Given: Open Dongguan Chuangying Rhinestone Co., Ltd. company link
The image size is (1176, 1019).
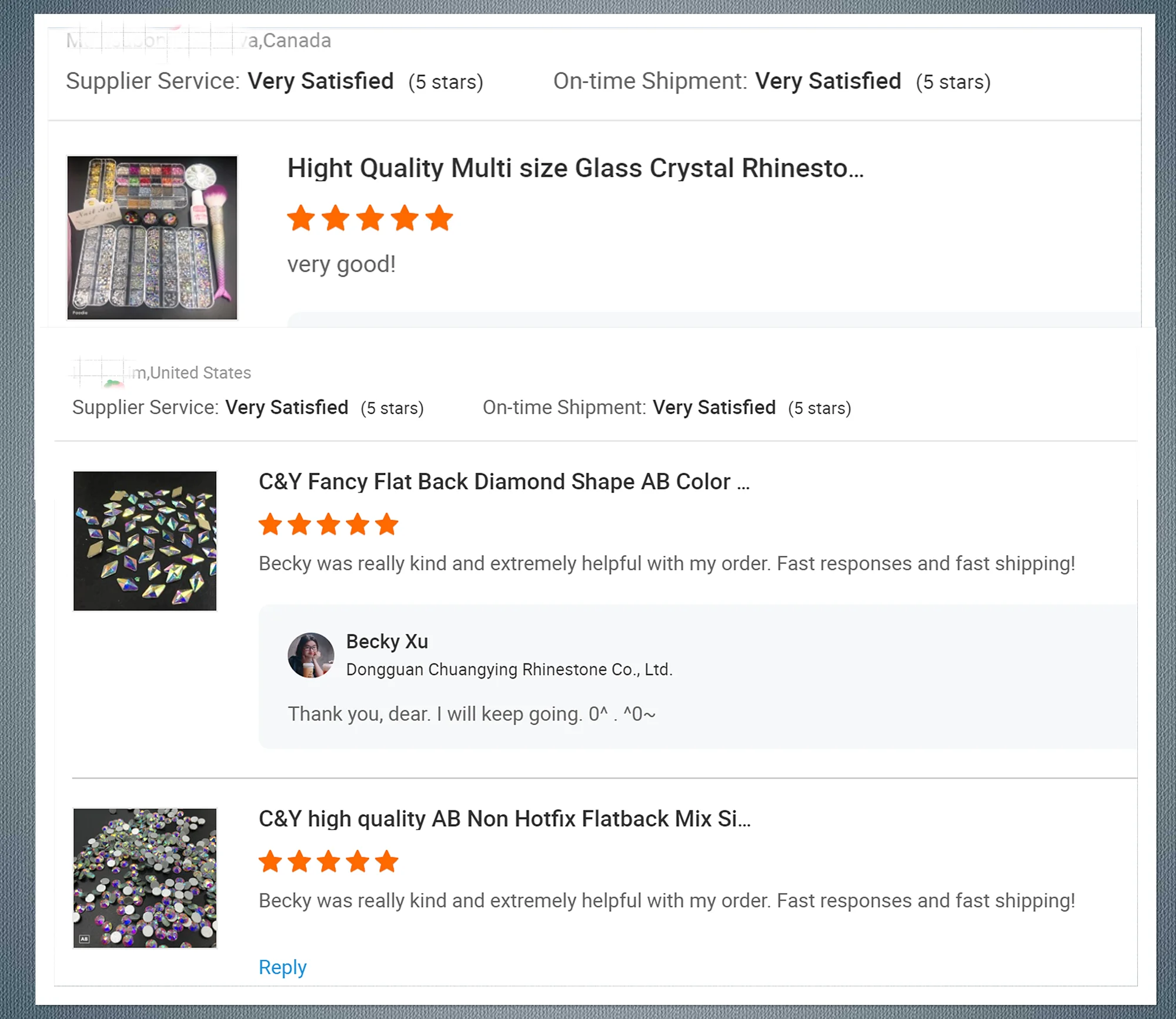Looking at the screenshot, I should coord(509,670).
